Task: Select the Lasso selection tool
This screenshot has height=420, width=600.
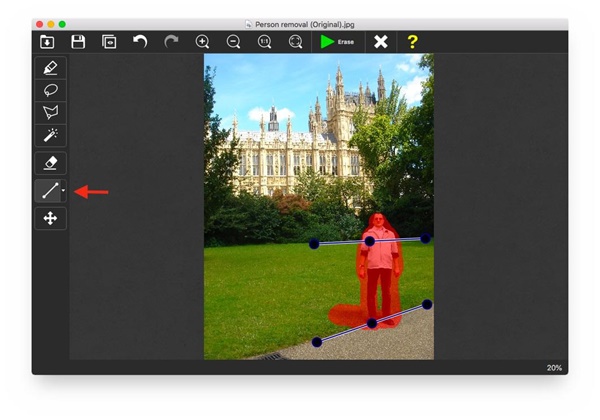Action: pos(51,90)
